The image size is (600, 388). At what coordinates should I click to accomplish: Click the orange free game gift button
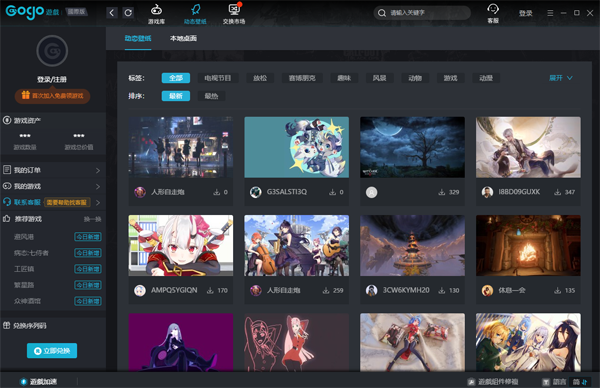tap(52, 96)
